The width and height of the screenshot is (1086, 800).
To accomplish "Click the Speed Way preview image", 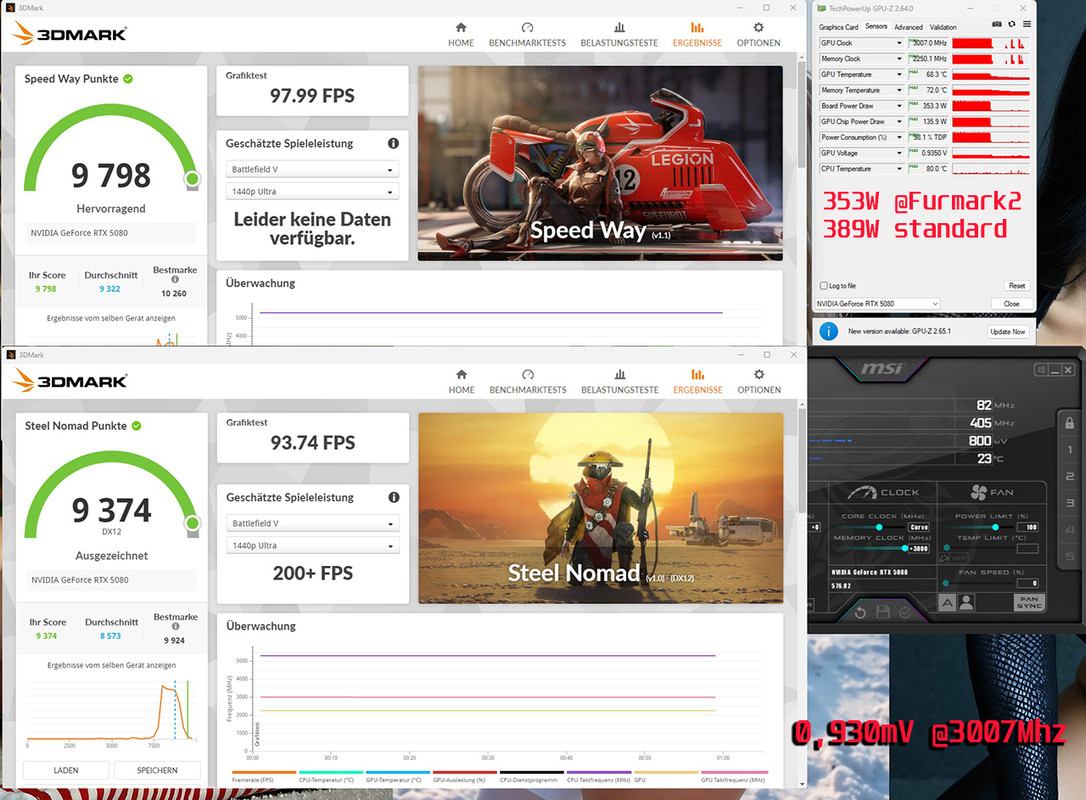I will [600, 163].
